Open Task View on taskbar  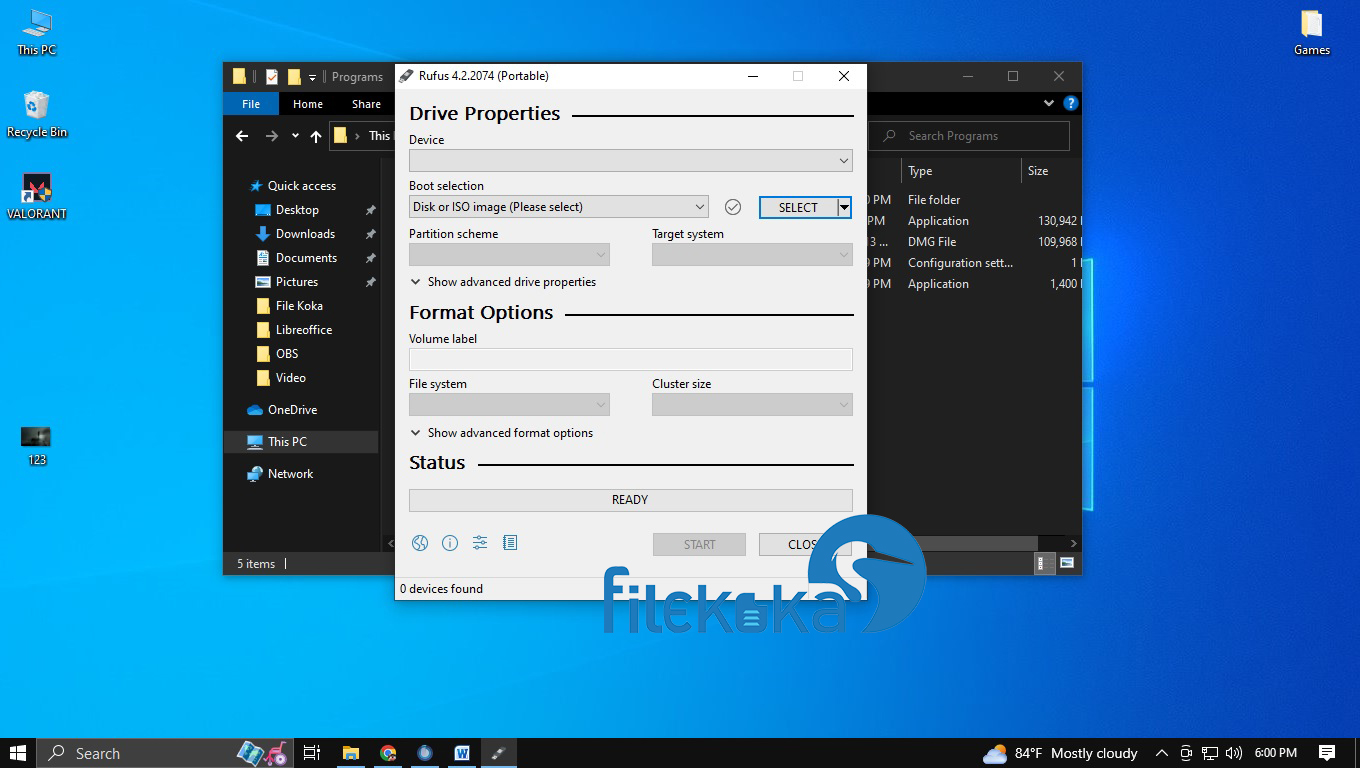pos(312,753)
